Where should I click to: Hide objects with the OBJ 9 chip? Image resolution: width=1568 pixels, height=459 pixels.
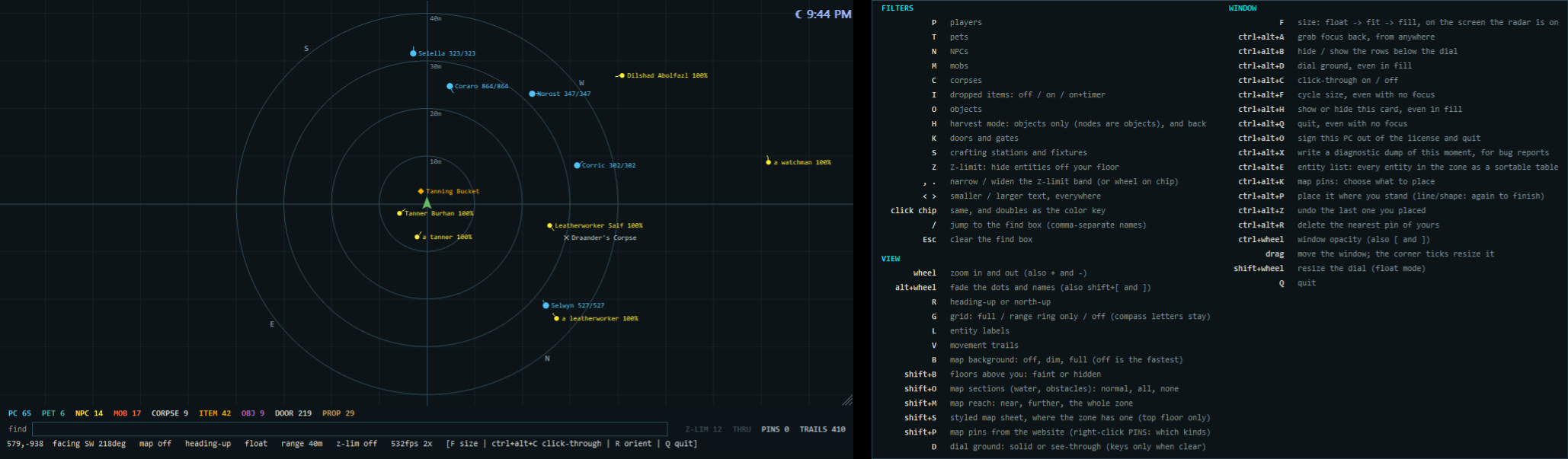click(253, 413)
